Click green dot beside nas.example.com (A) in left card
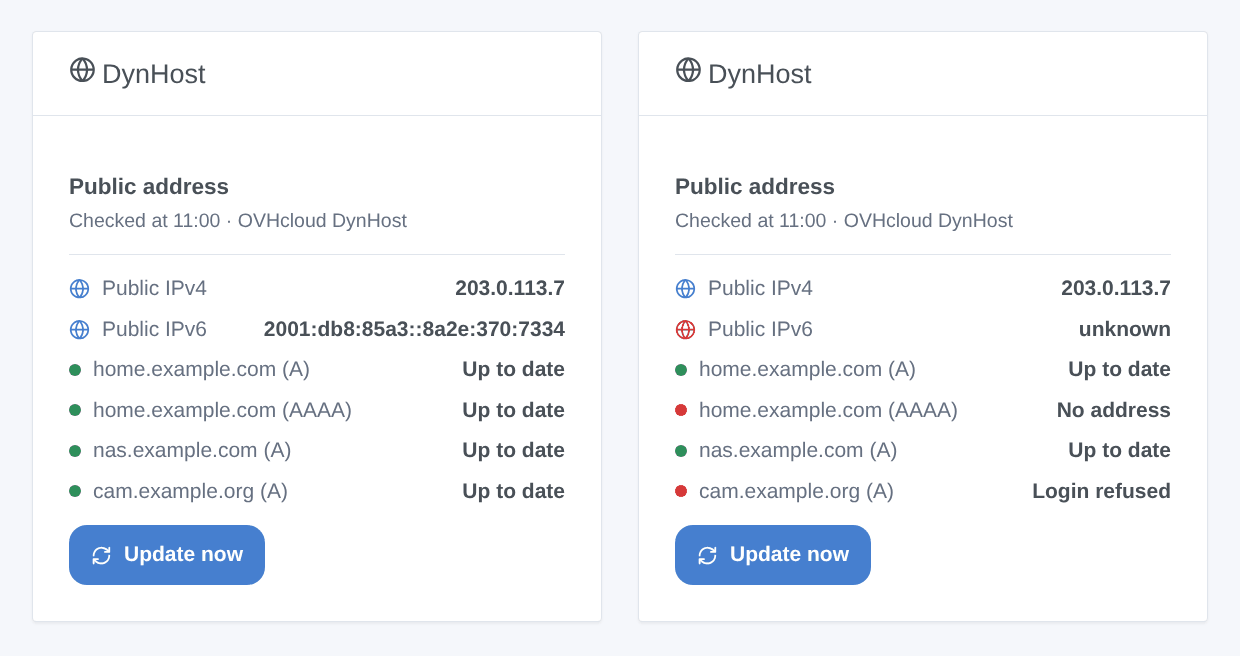Image resolution: width=1240 pixels, height=656 pixels. [x=75, y=451]
